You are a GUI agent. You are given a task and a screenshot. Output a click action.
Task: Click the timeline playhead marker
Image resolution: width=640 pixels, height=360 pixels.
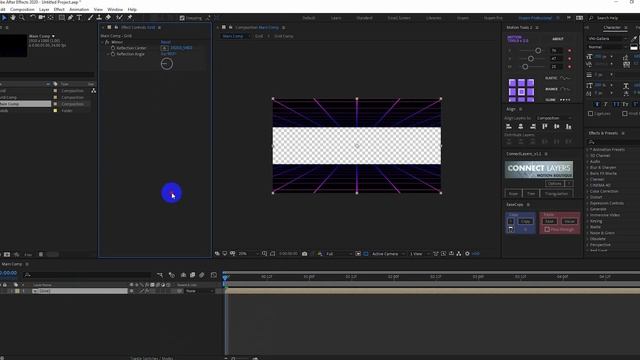225,277
